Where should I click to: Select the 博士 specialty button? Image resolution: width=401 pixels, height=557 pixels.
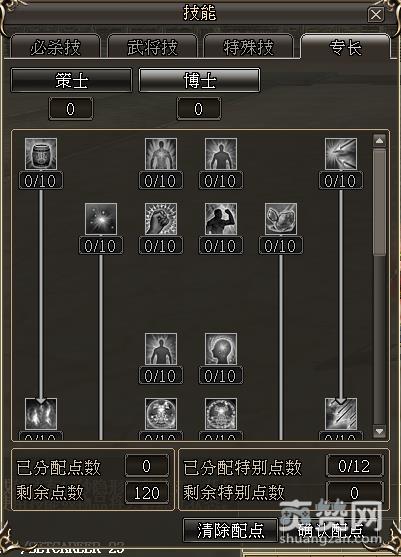coord(199,81)
